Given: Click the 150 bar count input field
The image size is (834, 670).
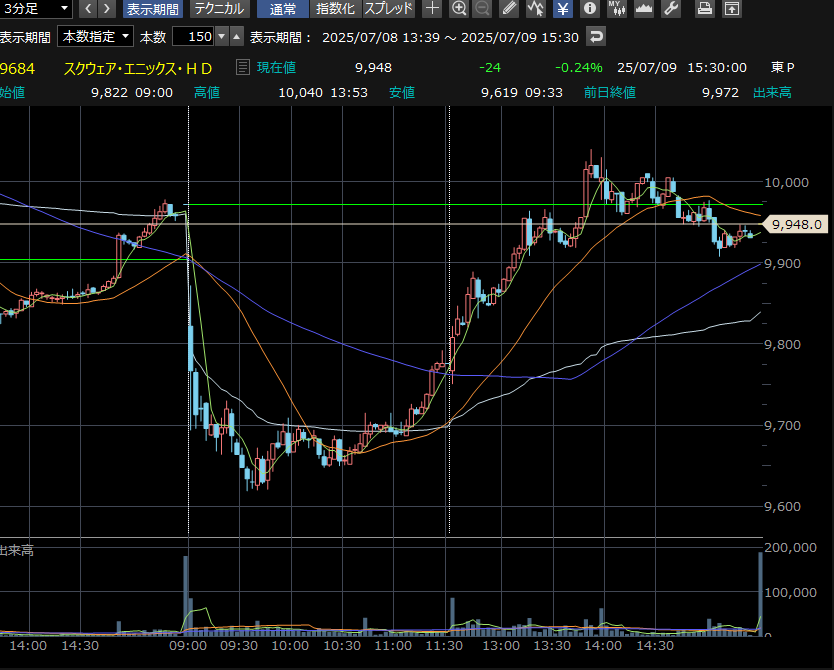Looking at the screenshot, I should point(193,37).
